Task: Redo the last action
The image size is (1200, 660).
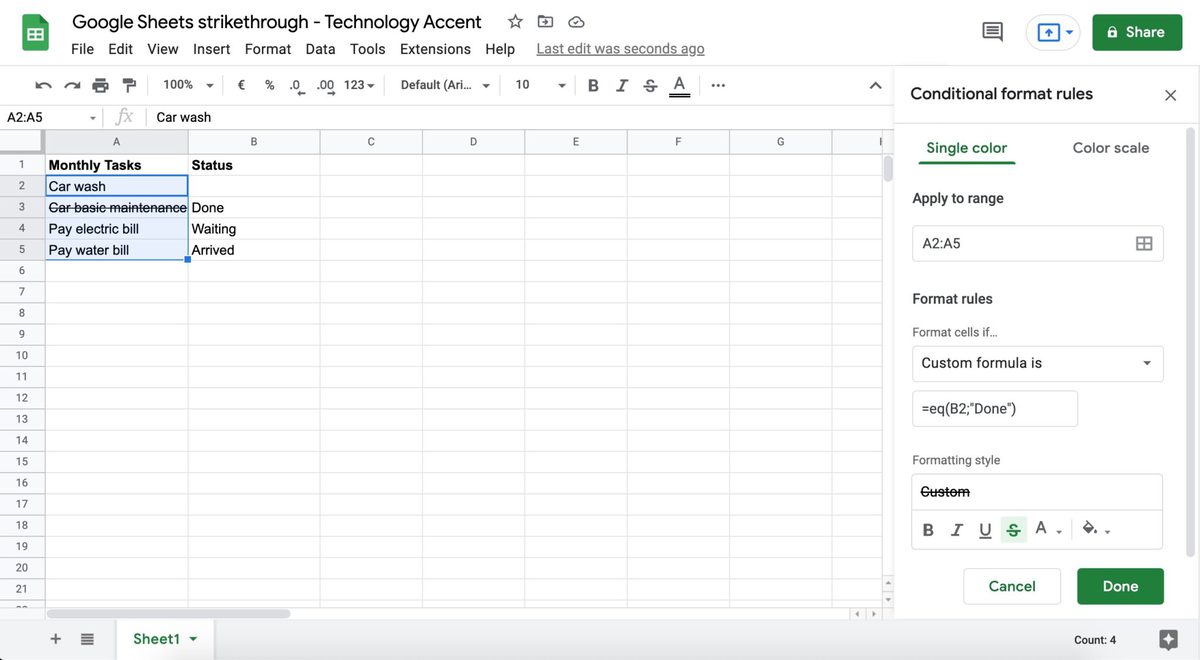Action: point(72,85)
